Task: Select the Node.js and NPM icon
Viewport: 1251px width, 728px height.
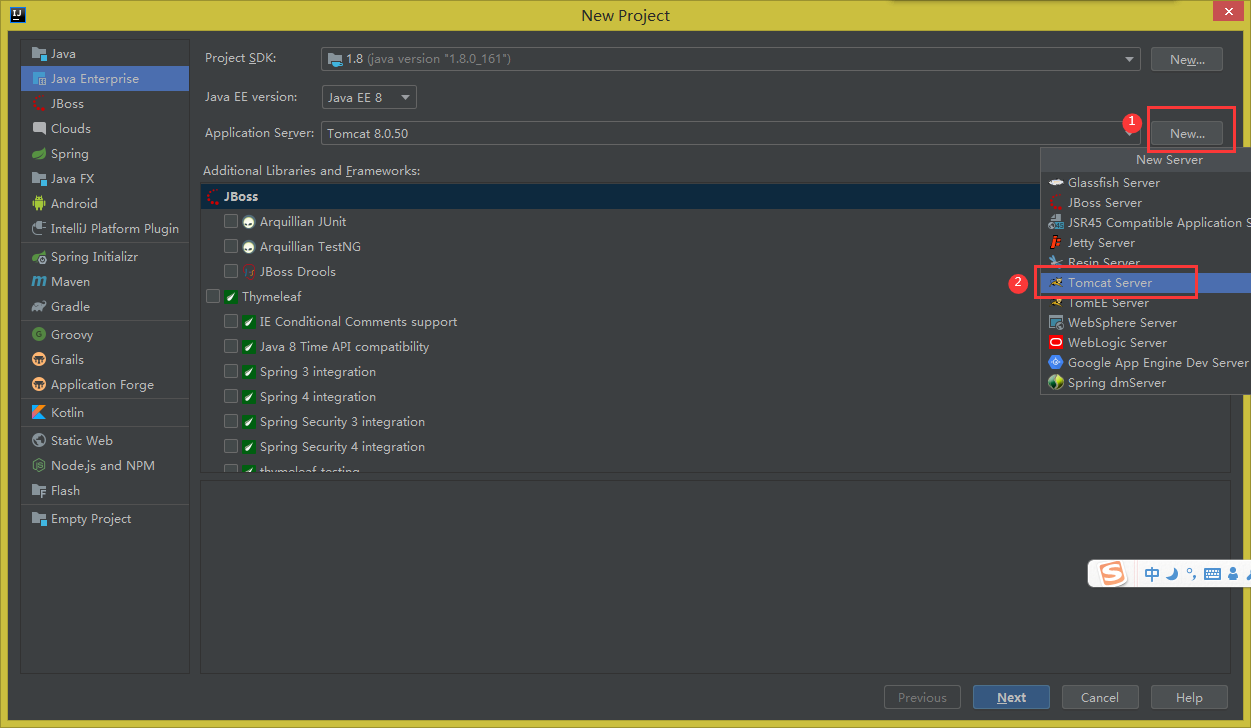Action: click(x=39, y=466)
